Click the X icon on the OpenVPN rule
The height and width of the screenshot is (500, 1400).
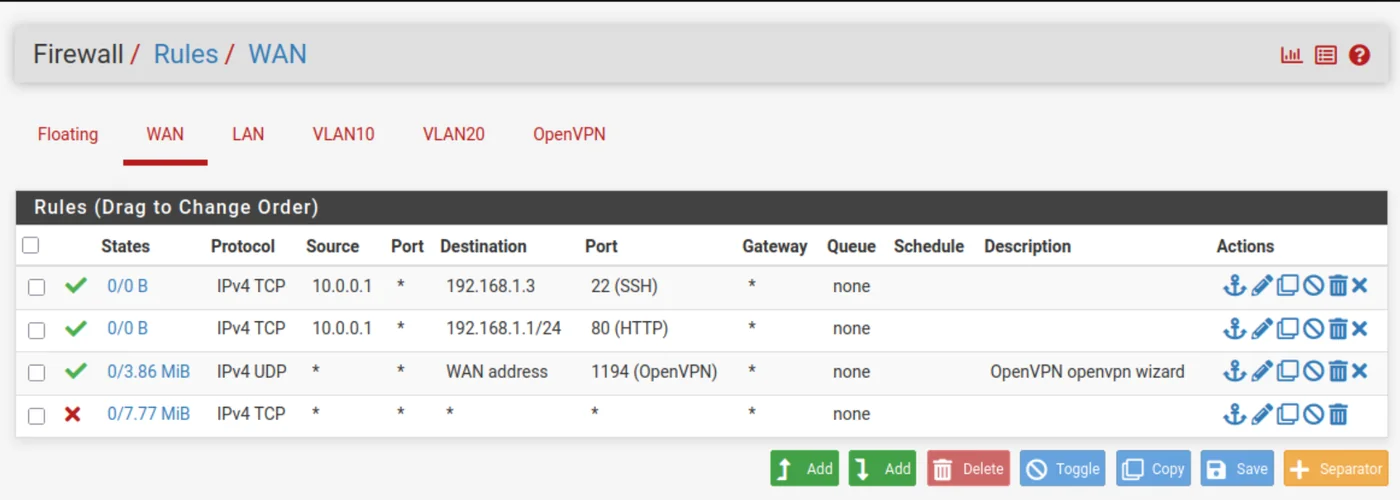point(1360,372)
